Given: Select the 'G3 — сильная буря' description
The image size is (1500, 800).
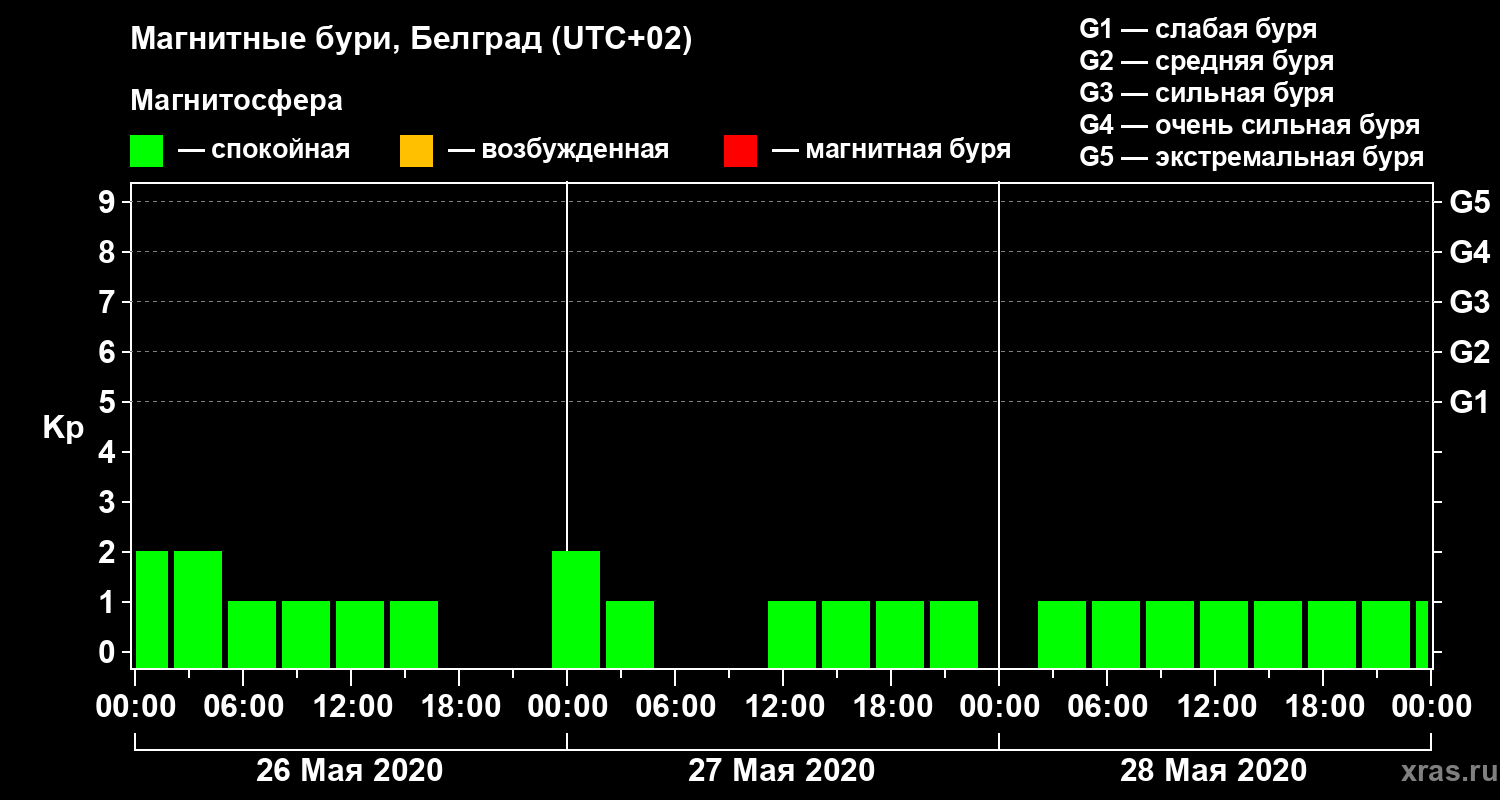Looking at the screenshot, I should tap(1207, 93).
